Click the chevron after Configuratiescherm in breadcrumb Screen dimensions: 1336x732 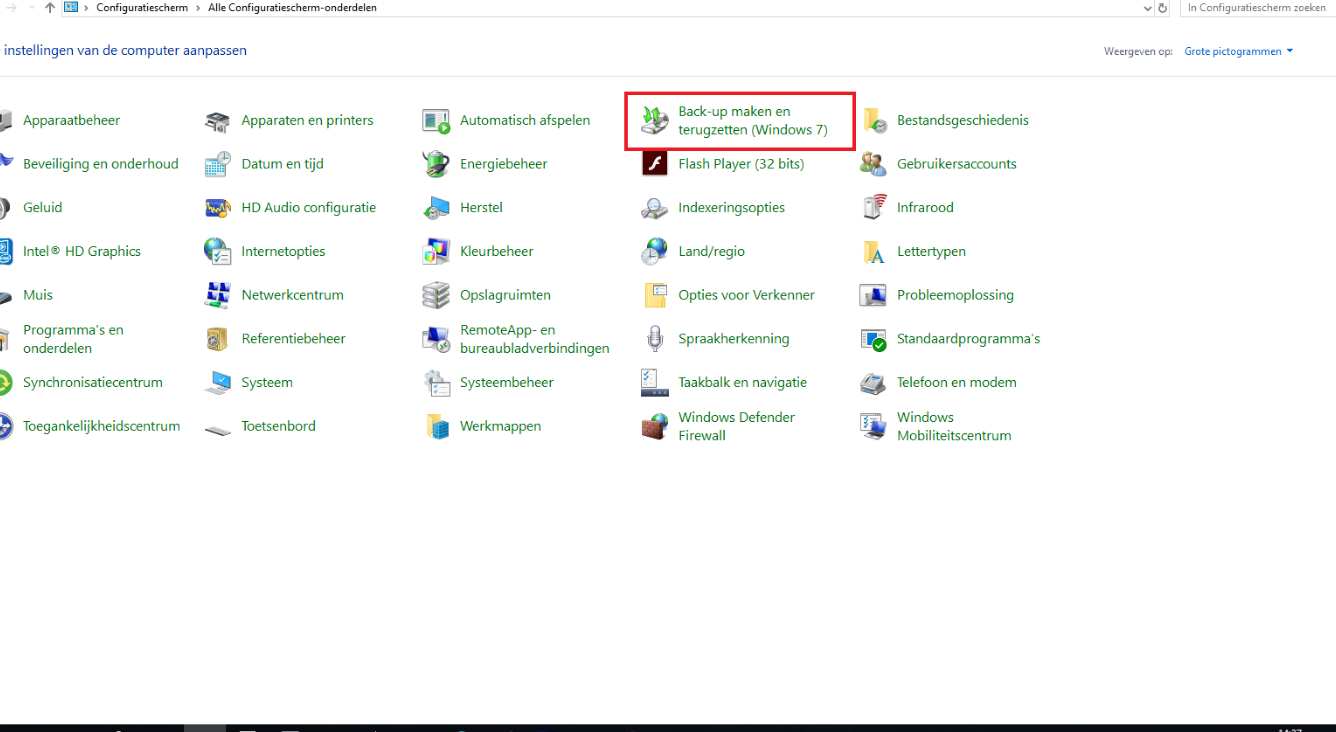coord(198,8)
